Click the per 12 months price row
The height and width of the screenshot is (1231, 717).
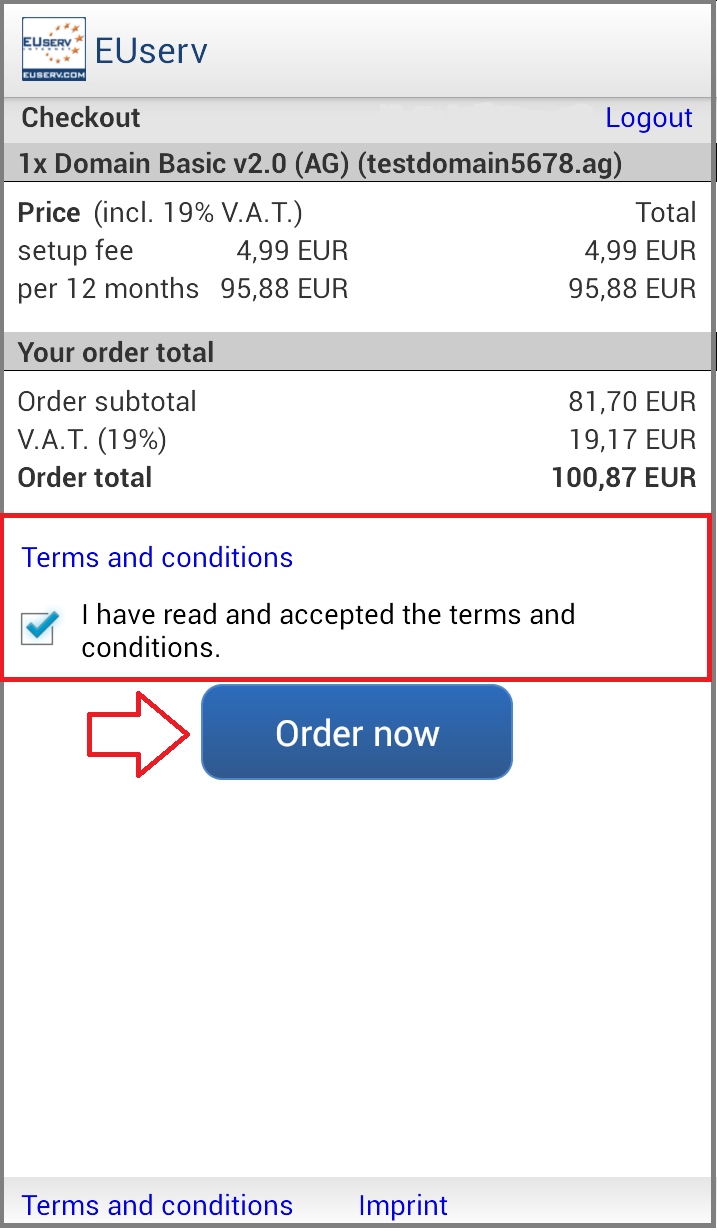tap(357, 288)
